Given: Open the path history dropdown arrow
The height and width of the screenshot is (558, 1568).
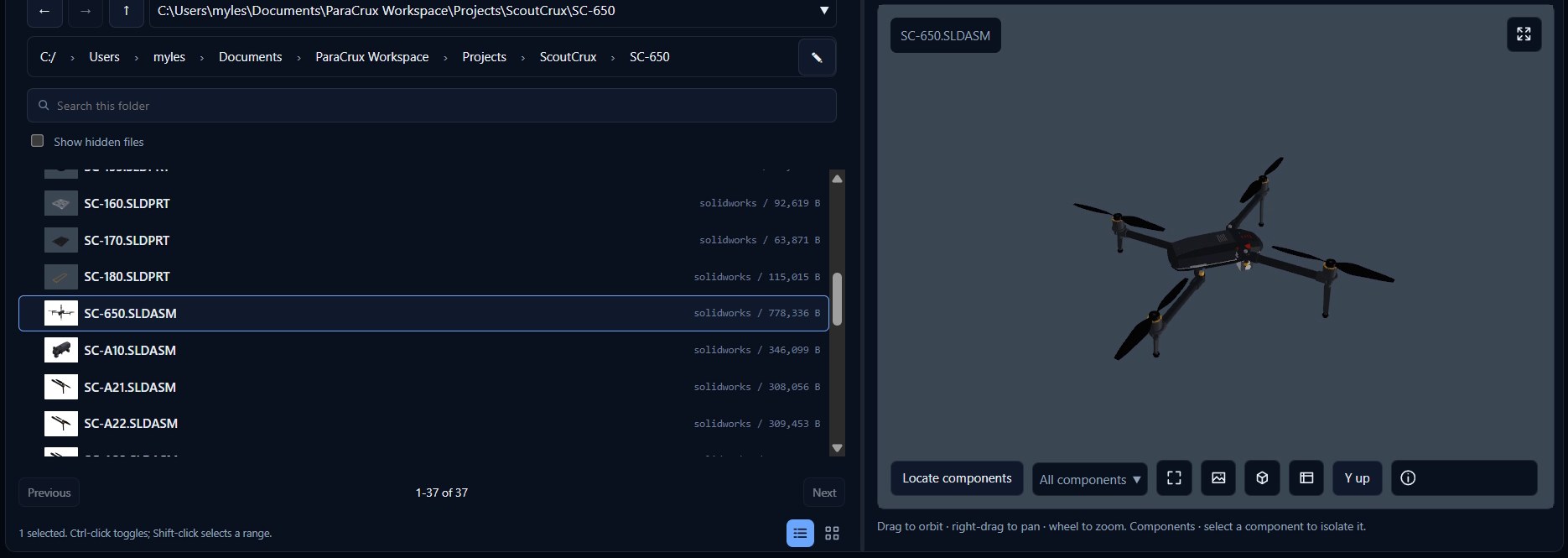Looking at the screenshot, I should pos(823,11).
